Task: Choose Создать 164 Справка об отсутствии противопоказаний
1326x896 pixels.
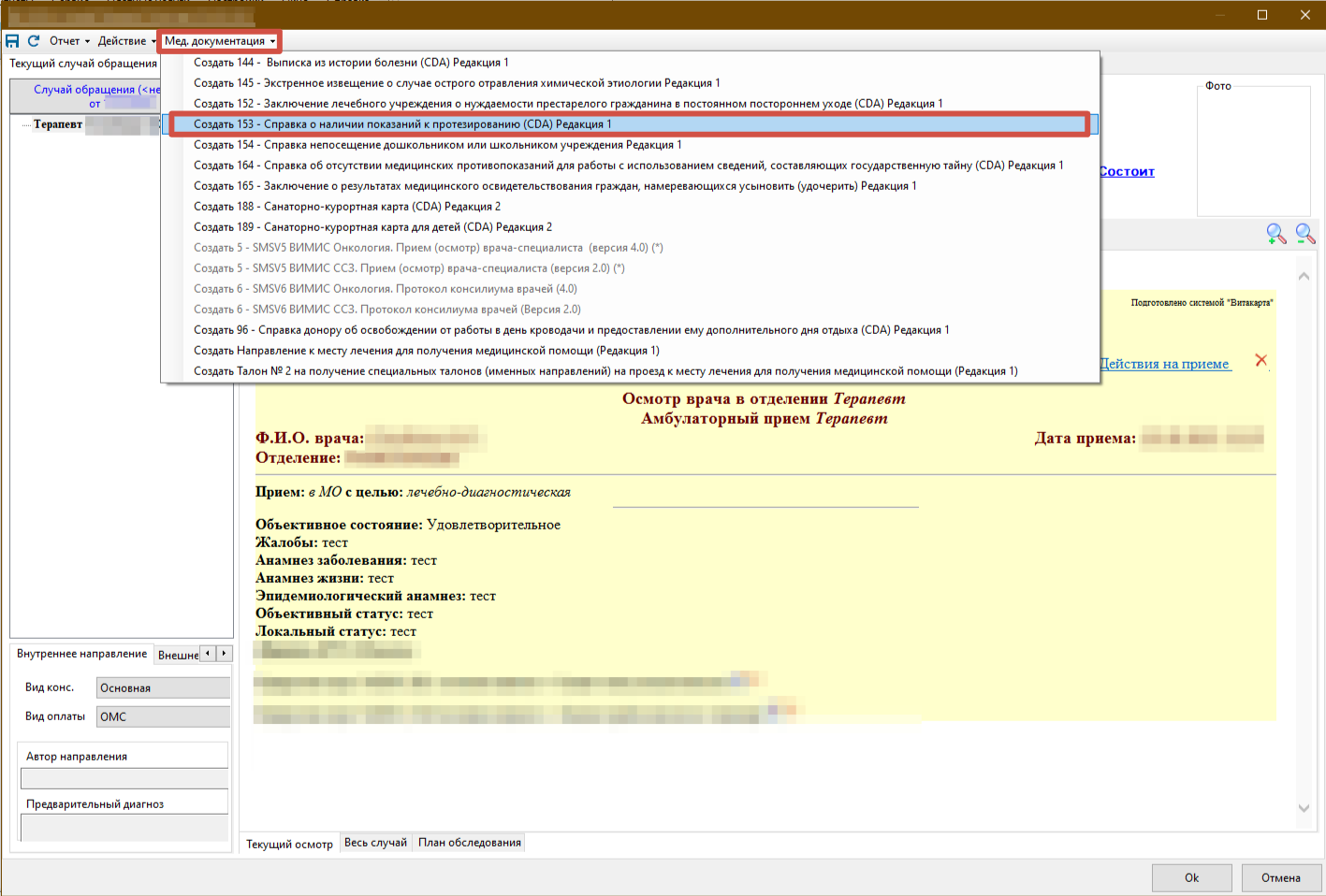Action: (631, 166)
